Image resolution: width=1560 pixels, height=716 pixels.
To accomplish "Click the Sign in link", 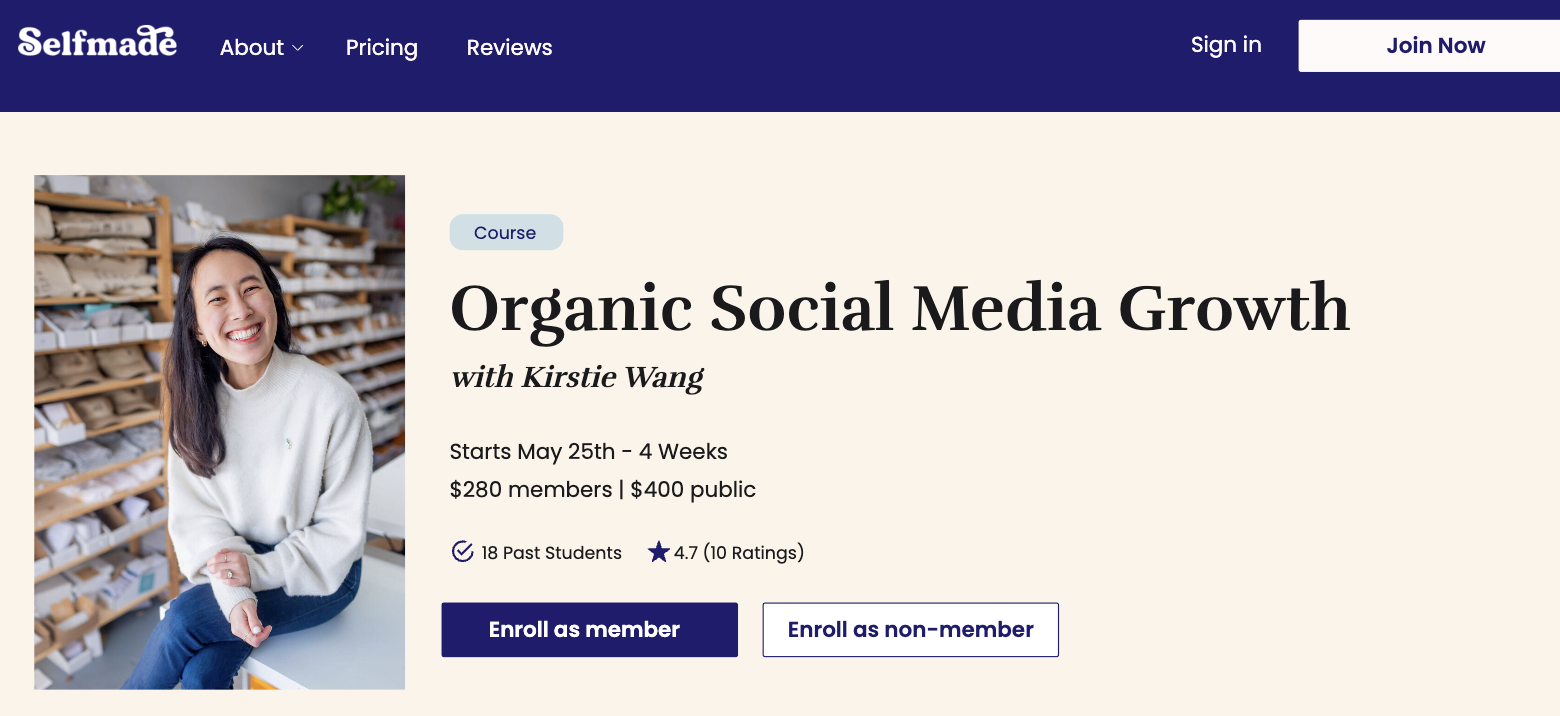I will tap(1226, 45).
